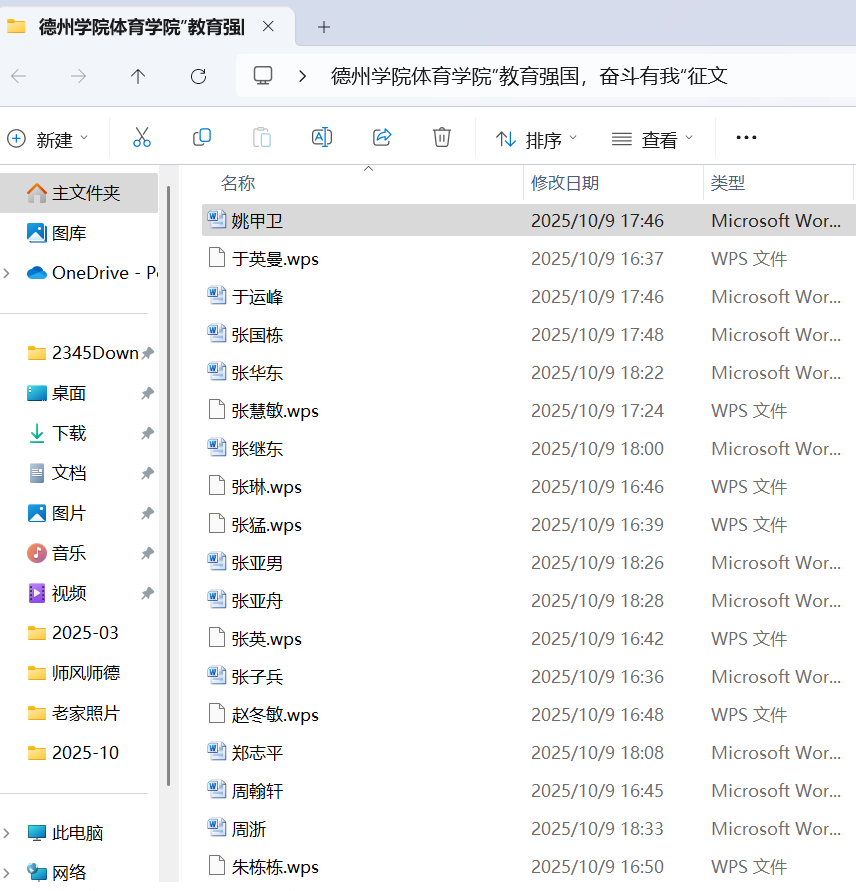
Task: Click the address bar path text
Action: (x=529, y=76)
